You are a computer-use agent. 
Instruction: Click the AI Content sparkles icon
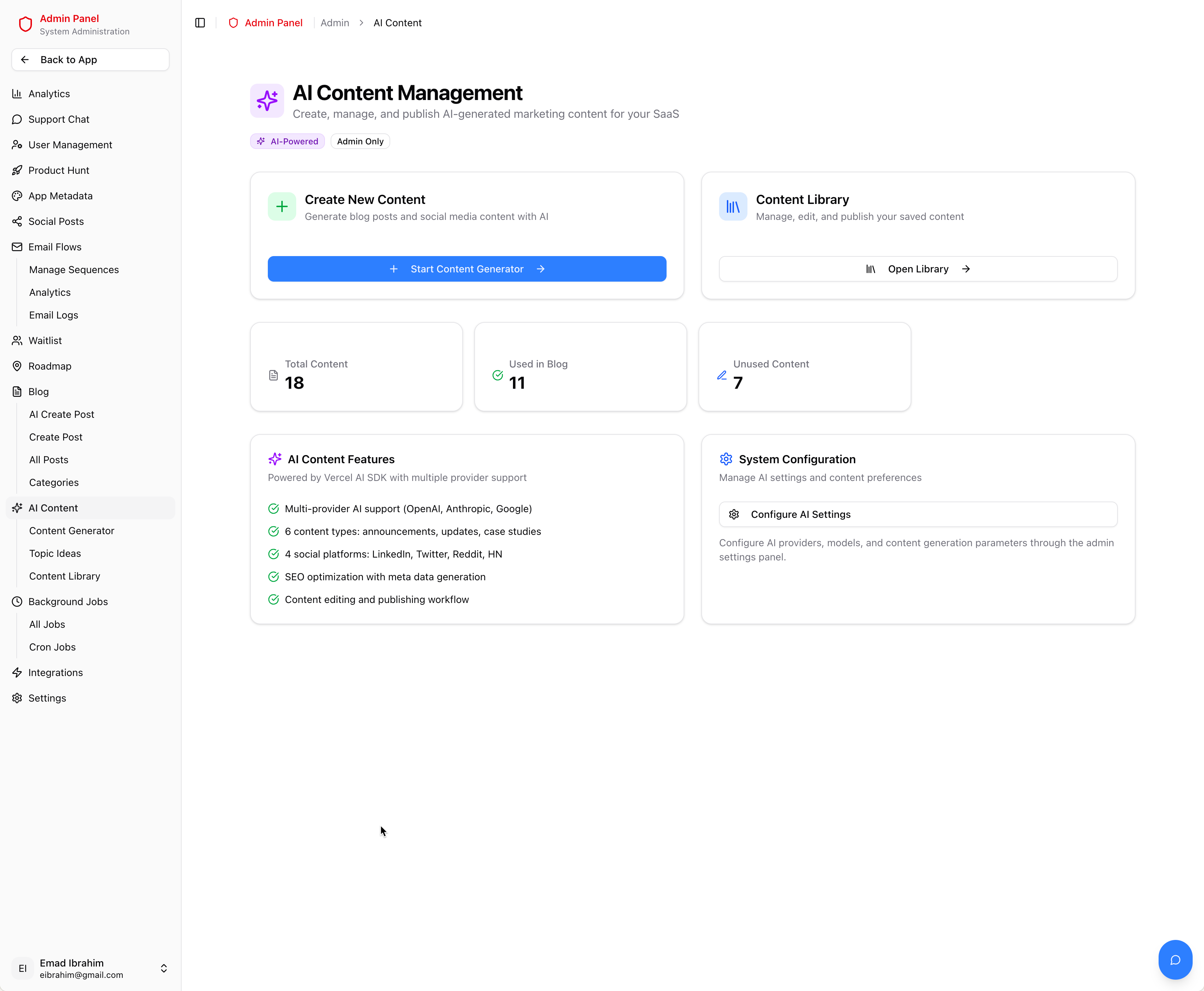click(17, 508)
